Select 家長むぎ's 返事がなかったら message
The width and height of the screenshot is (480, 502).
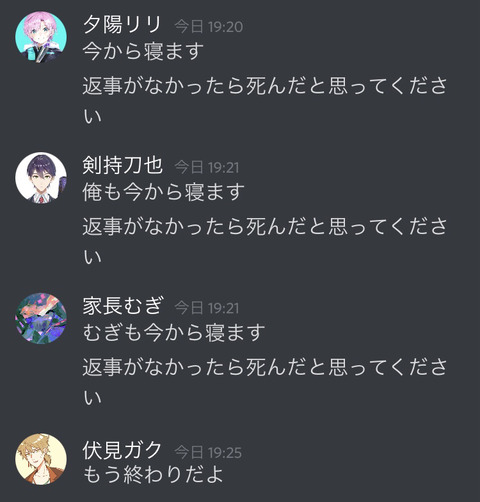pos(265,381)
